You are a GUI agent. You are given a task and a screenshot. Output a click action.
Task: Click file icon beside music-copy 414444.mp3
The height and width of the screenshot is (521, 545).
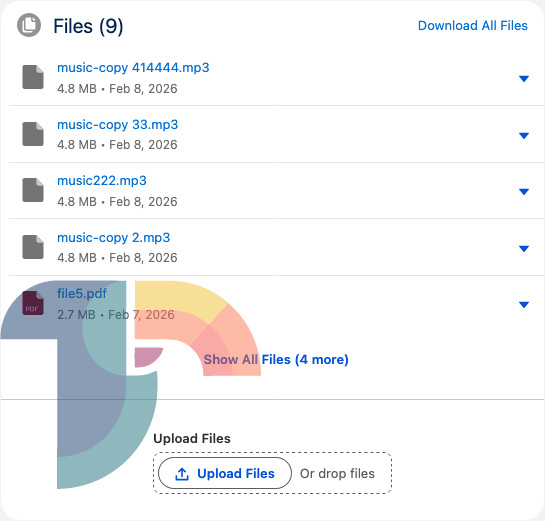[x=33, y=77]
